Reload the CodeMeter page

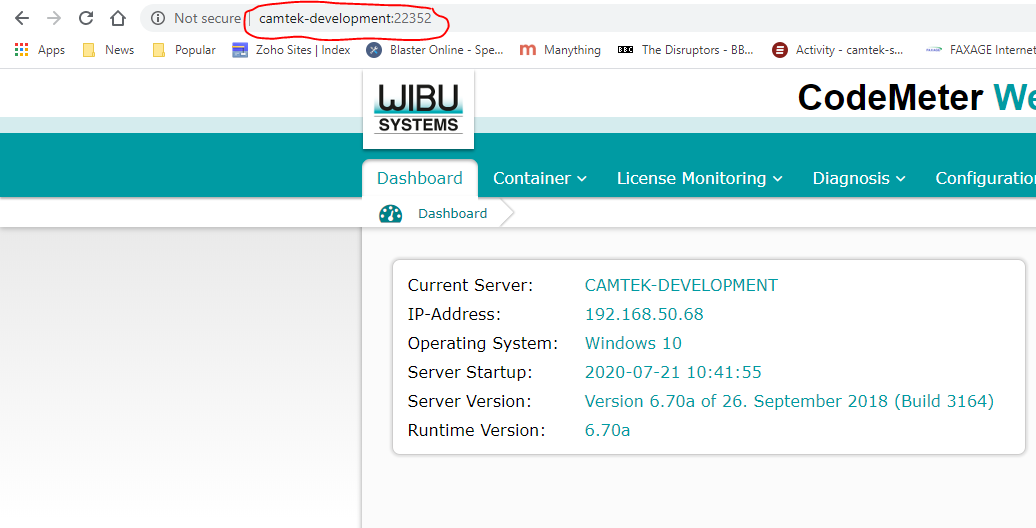[x=86, y=18]
